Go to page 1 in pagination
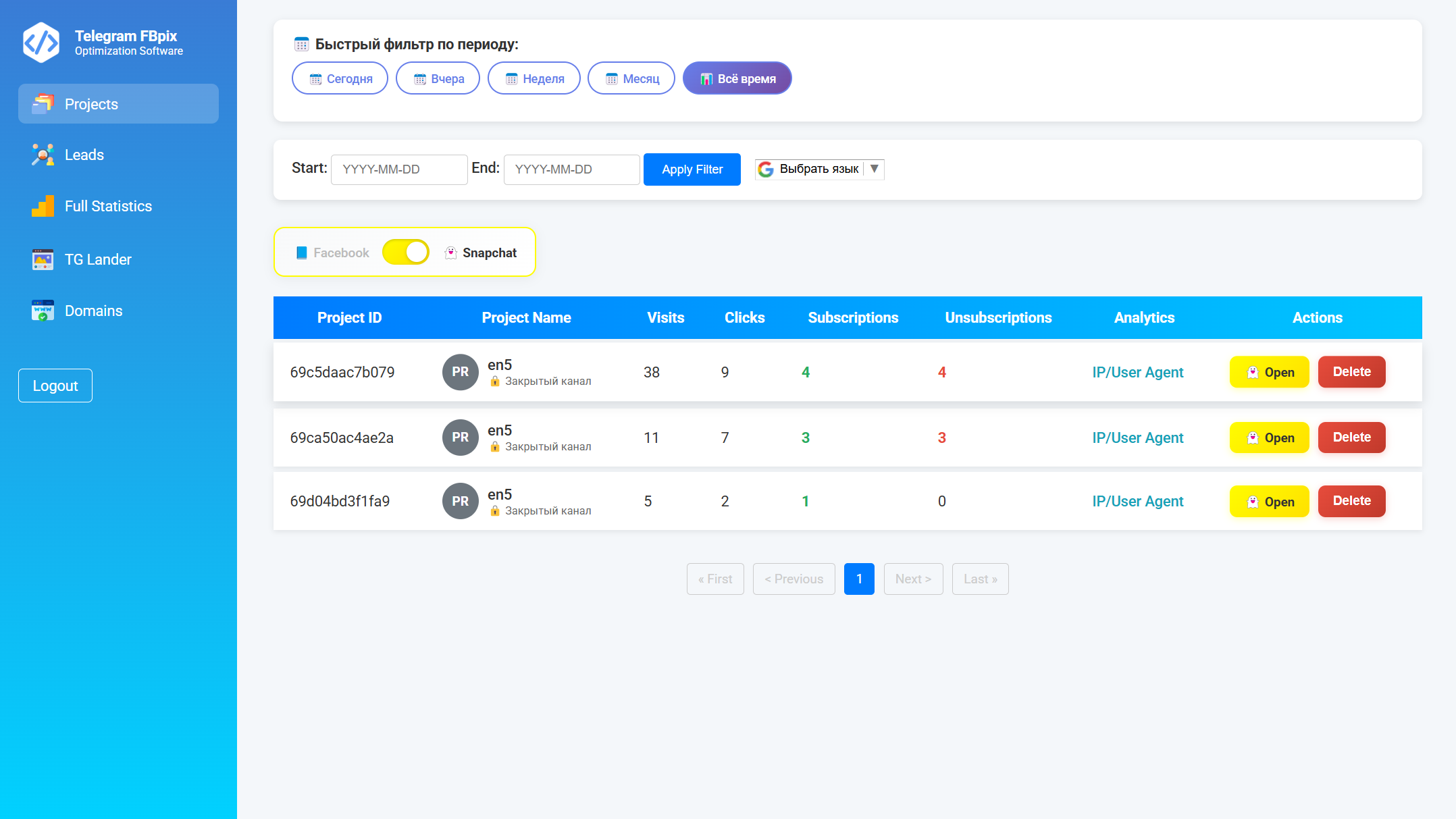 click(859, 579)
